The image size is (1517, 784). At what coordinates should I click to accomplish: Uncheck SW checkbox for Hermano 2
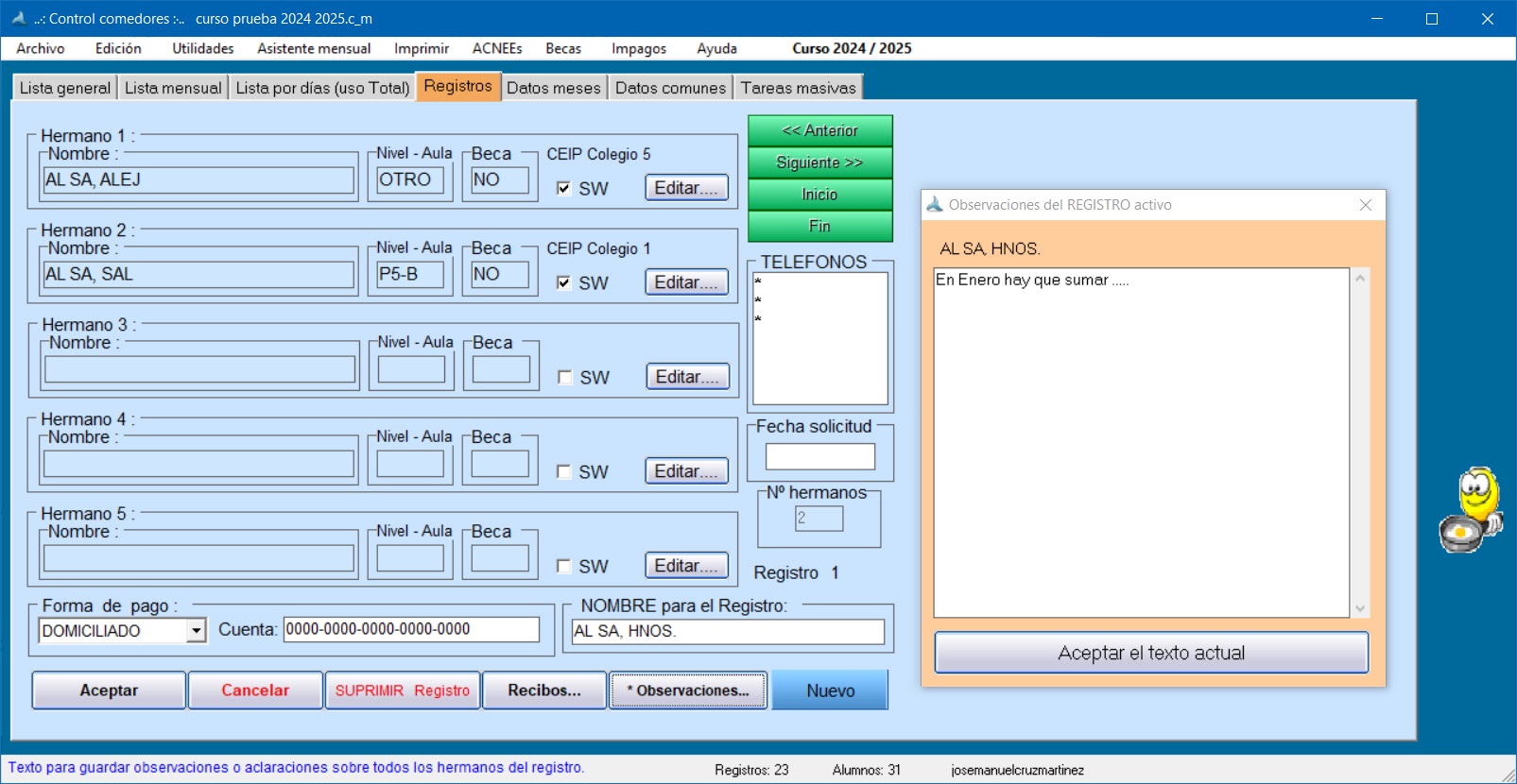(563, 282)
